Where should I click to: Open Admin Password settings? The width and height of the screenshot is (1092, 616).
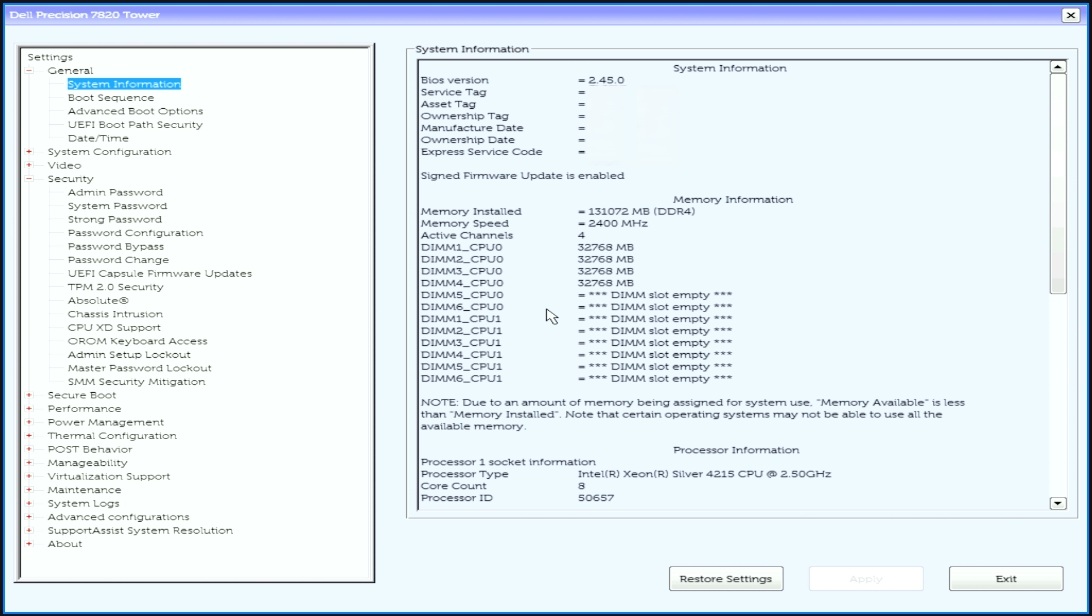(115, 192)
